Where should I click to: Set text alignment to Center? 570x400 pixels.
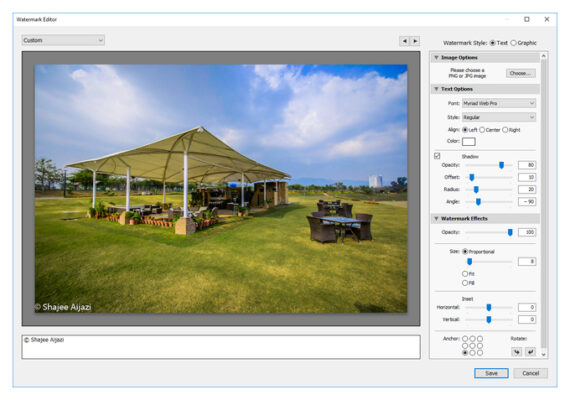coord(482,130)
